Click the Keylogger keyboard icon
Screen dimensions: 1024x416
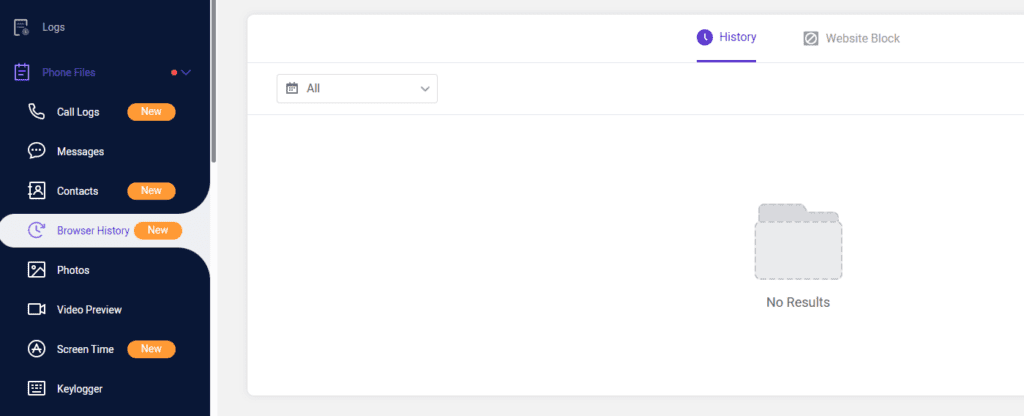point(37,388)
